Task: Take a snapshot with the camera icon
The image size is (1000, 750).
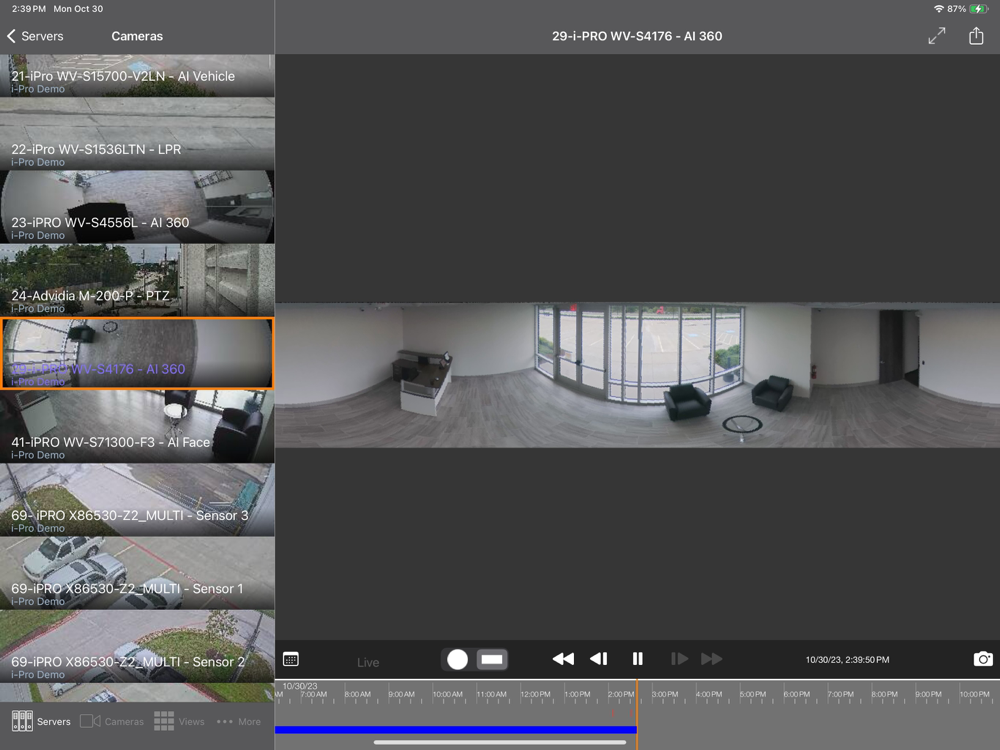Action: coord(983,659)
